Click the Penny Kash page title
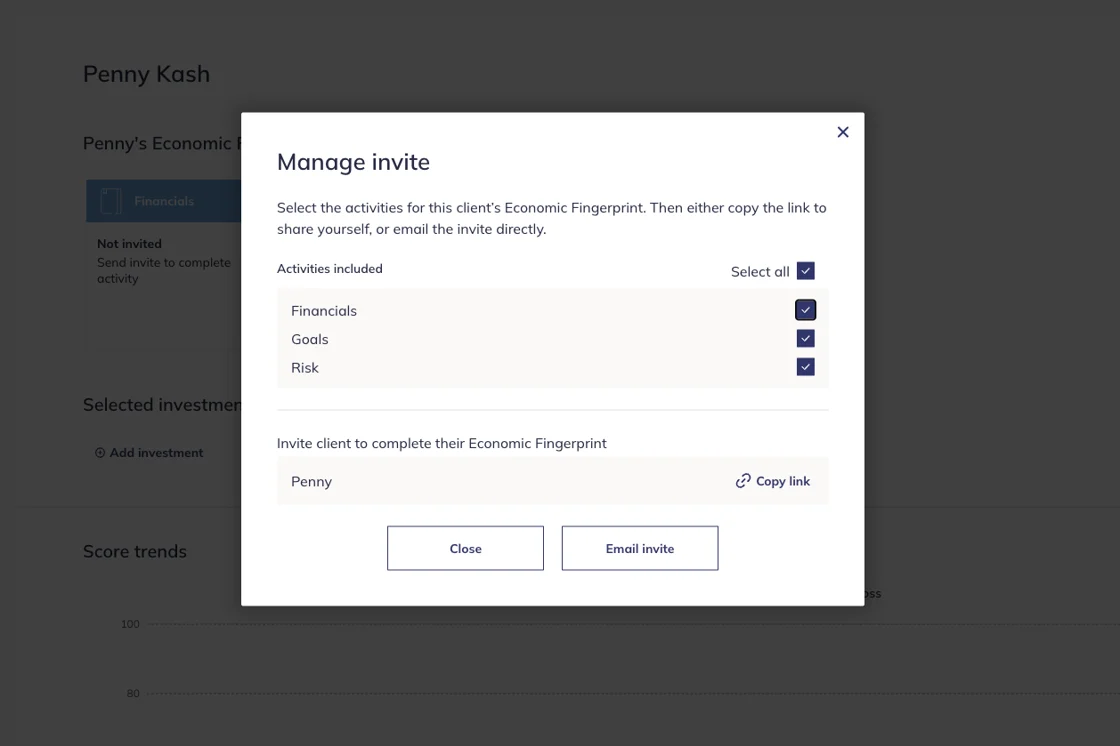 [146, 74]
